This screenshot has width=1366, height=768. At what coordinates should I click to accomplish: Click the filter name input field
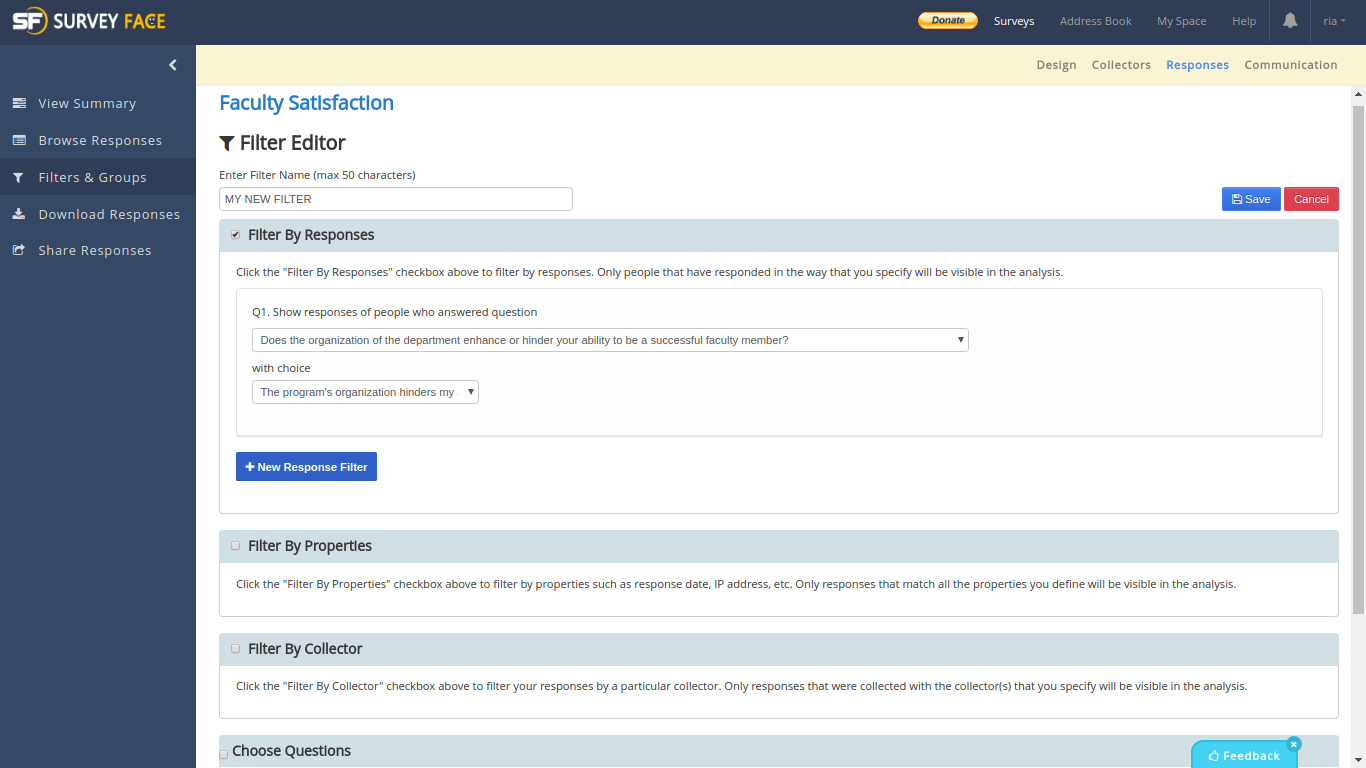tap(395, 199)
